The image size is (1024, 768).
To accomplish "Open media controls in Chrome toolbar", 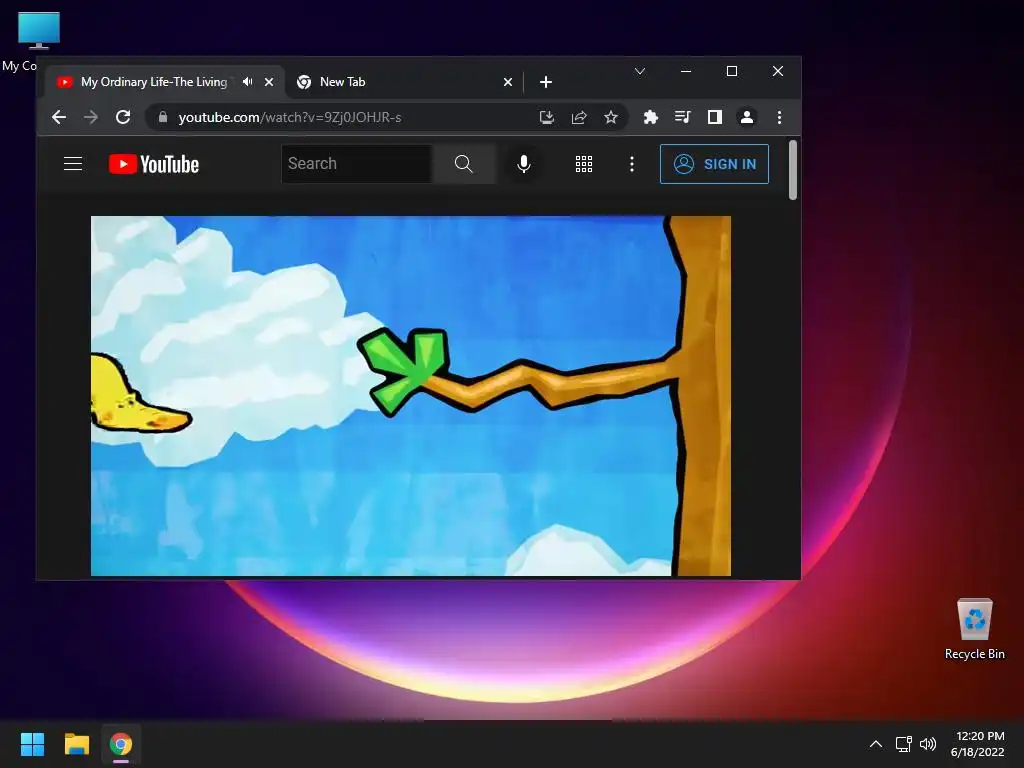I will [682, 117].
